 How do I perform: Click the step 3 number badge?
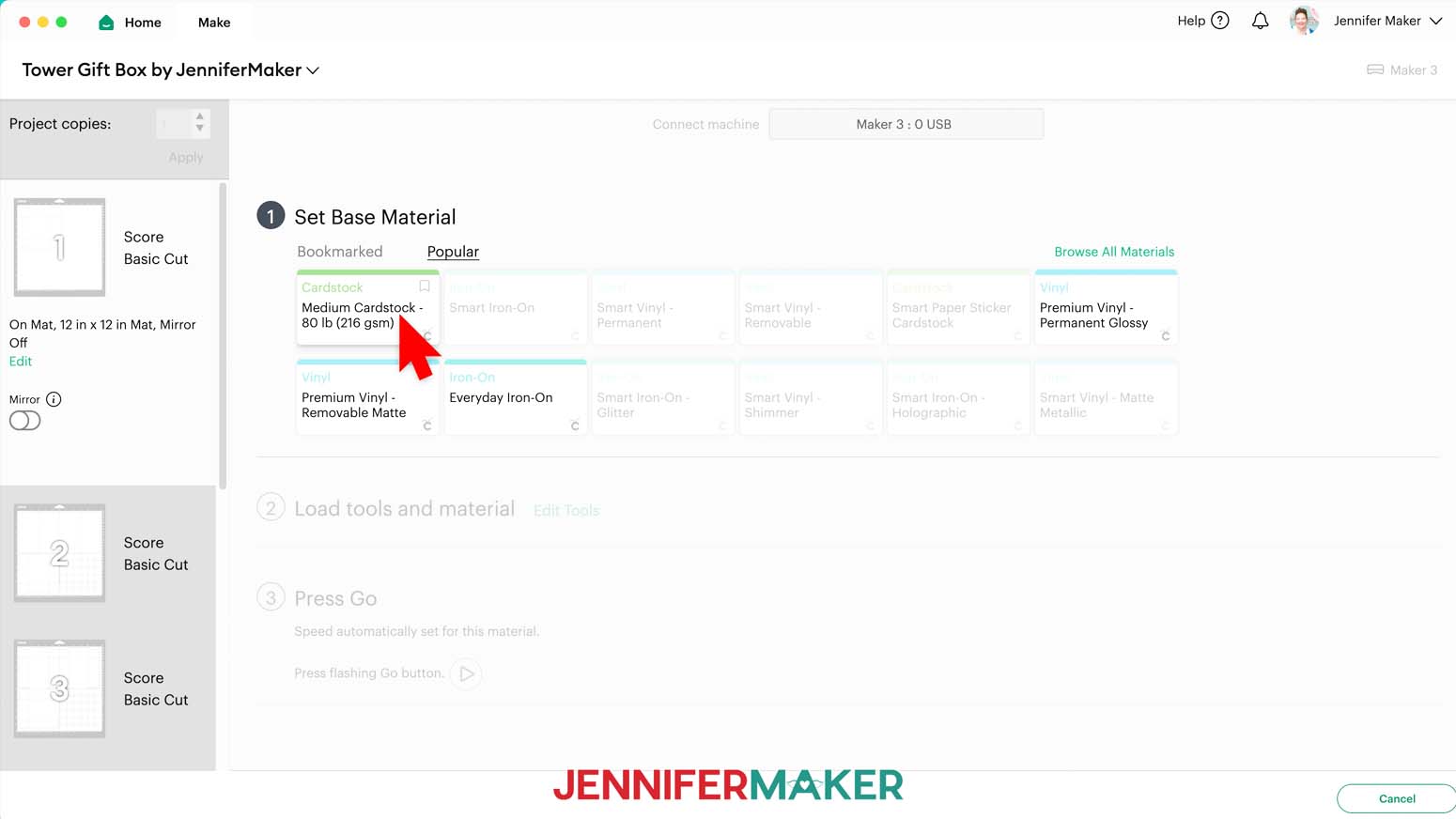tap(271, 597)
